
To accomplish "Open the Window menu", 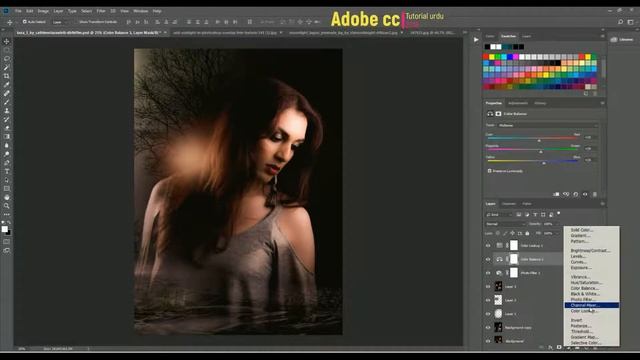I will click(141, 11).
